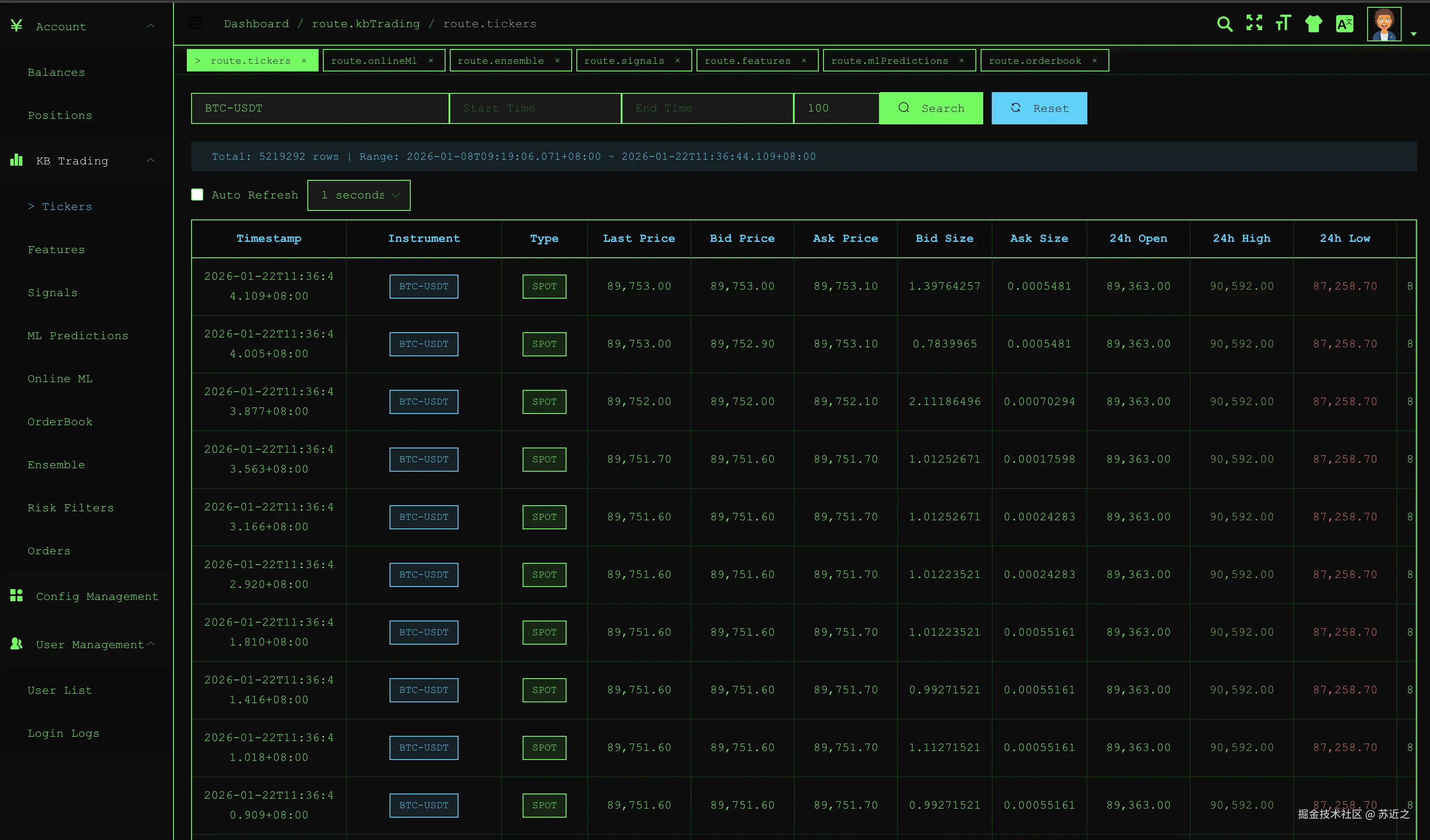The width and height of the screenshot is (1430, 840).
Task: Open ML Predictions in sidebar
Action: 78,336
